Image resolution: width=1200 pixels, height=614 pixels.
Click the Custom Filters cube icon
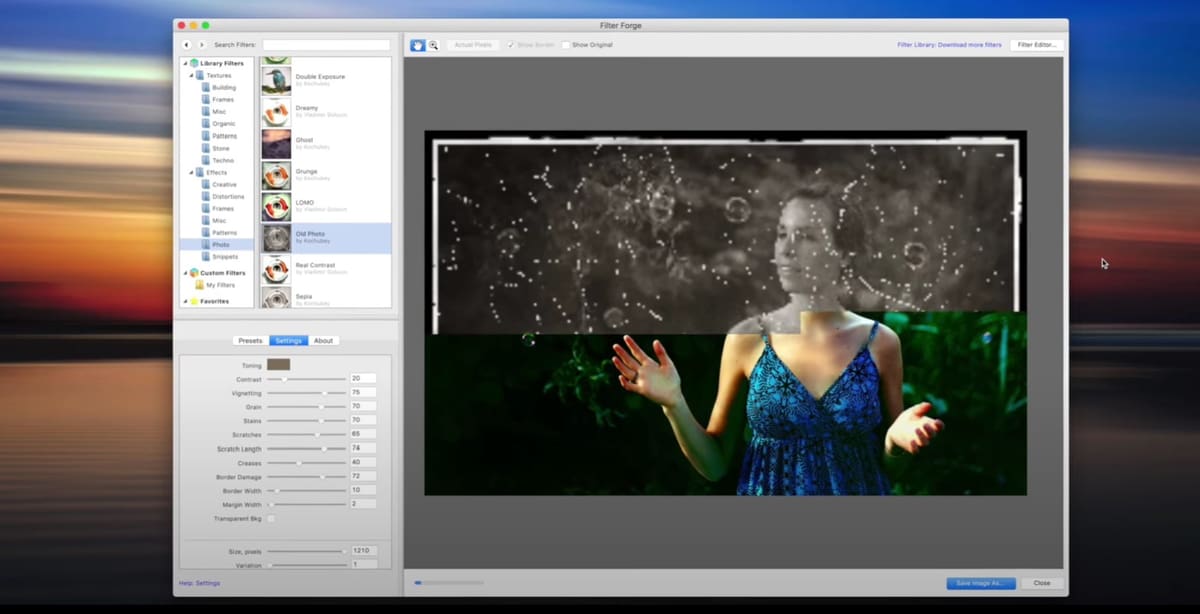click(x=195, y=273)
